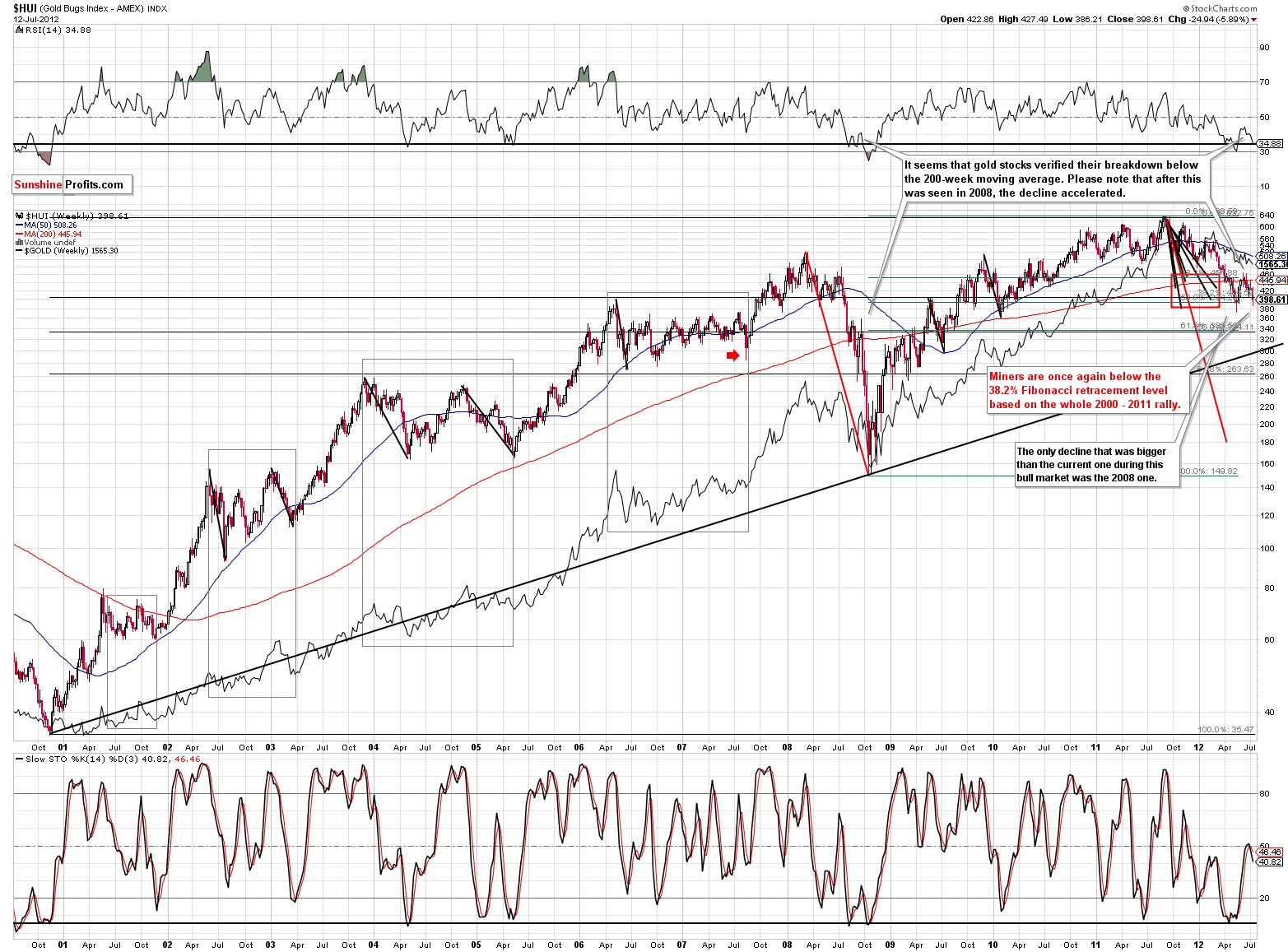This screenshot has height=952, width=1288.
Task: Click the red 'Miners are once again below' note
Action: [1086, 390]
